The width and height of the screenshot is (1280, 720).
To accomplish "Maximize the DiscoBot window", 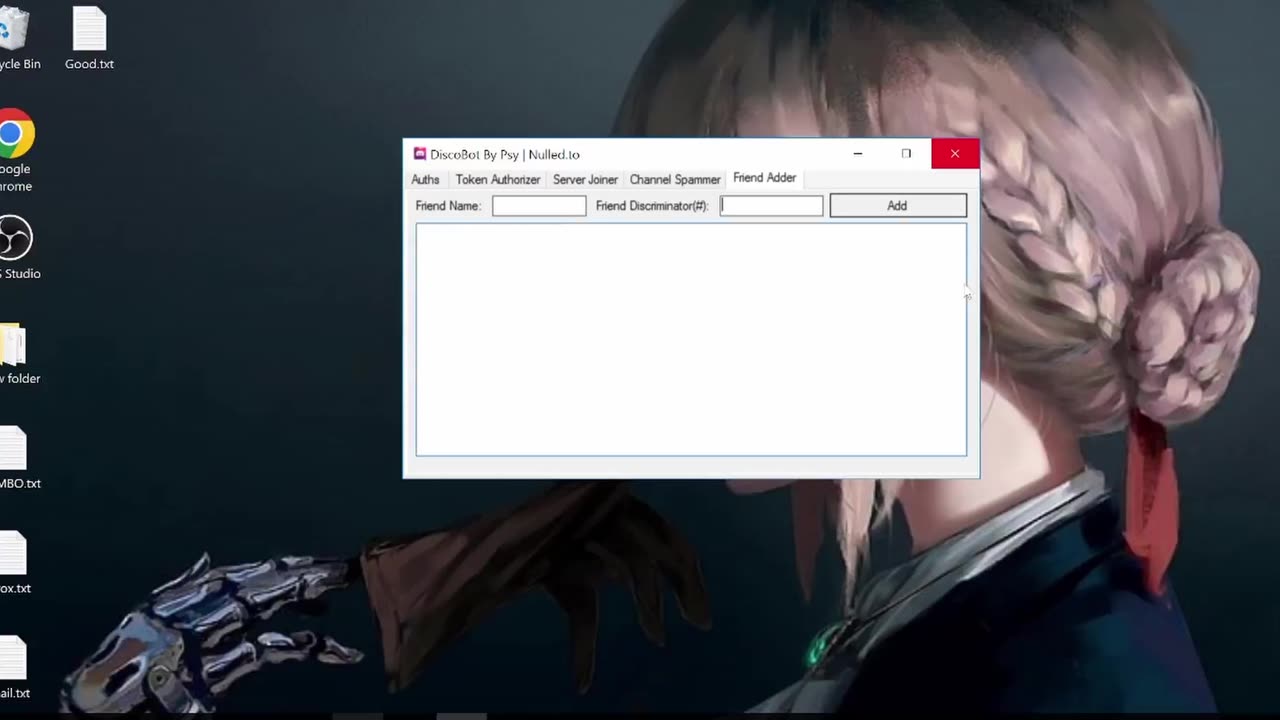I will point(906,154).
